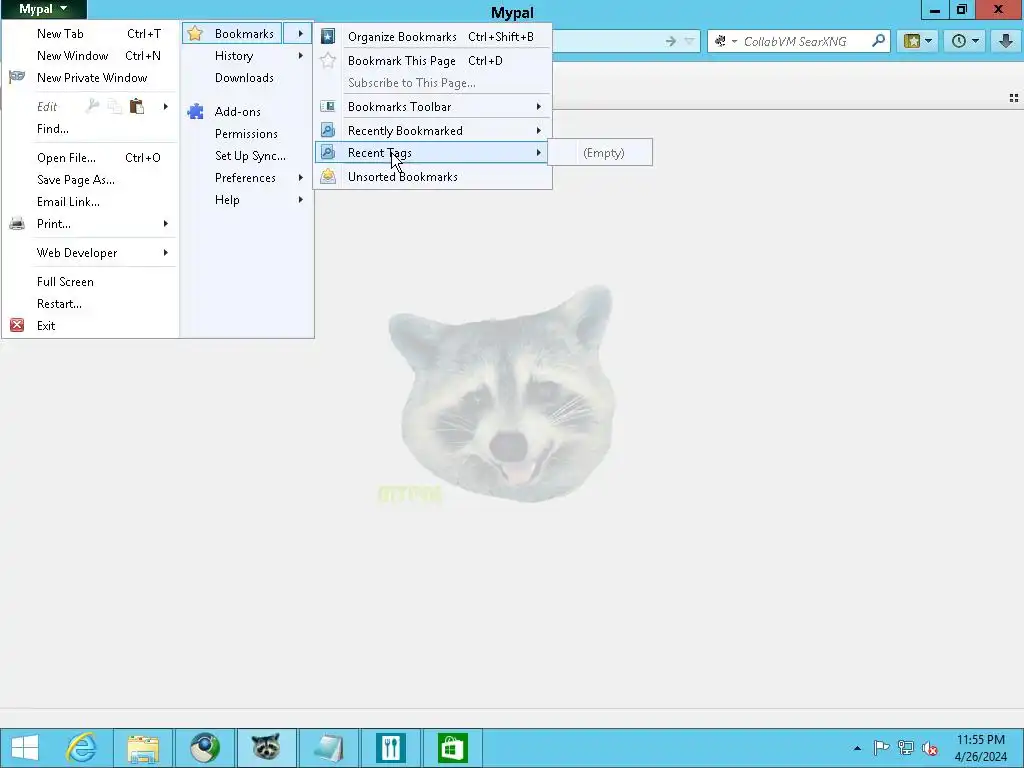Click the Unsorted Bookmarks tray icon

click(328, 176)
